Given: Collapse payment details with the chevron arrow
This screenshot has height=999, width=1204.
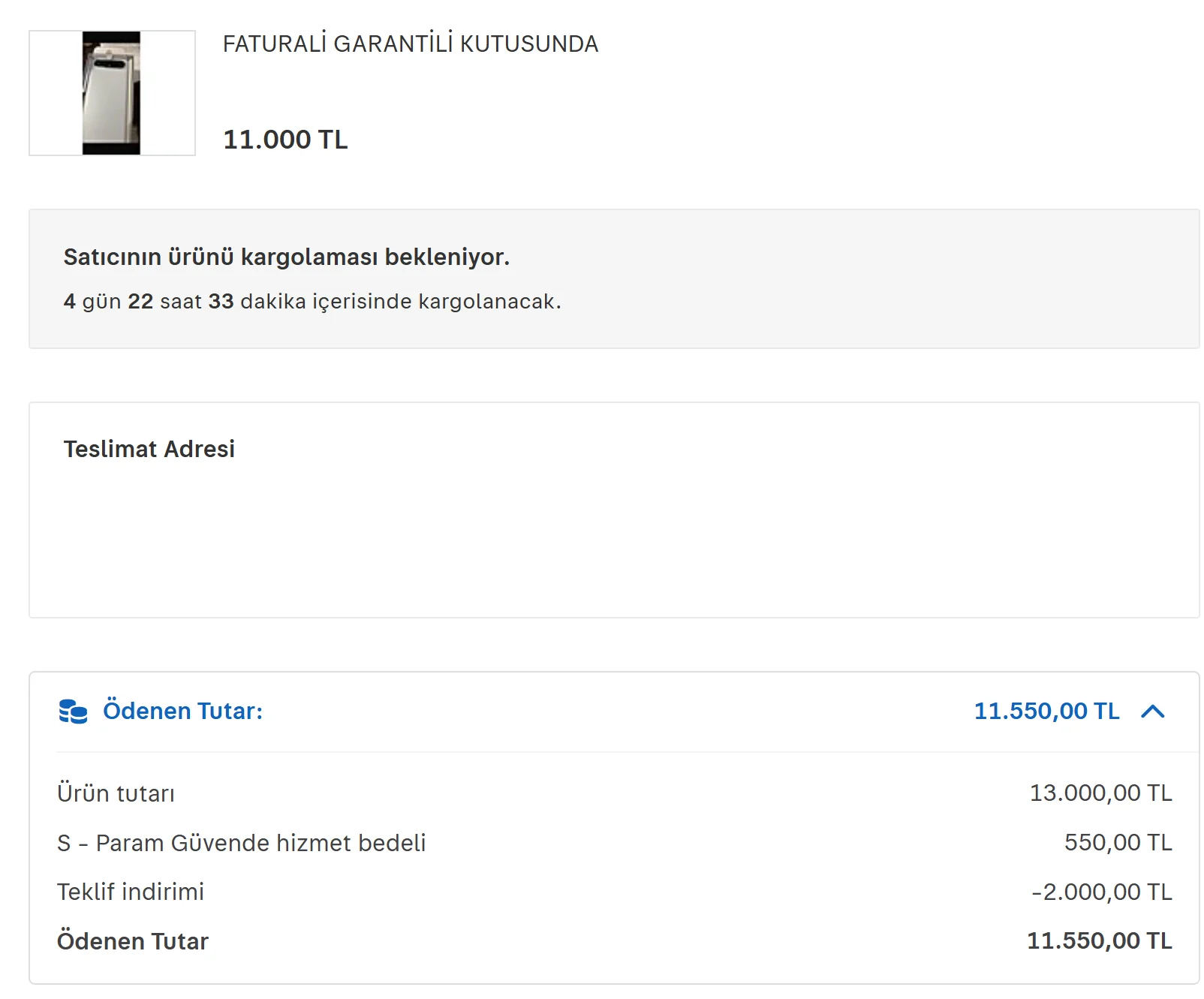Looking at the screenshot, I should pyautogui.click(x=1152, y=711).
